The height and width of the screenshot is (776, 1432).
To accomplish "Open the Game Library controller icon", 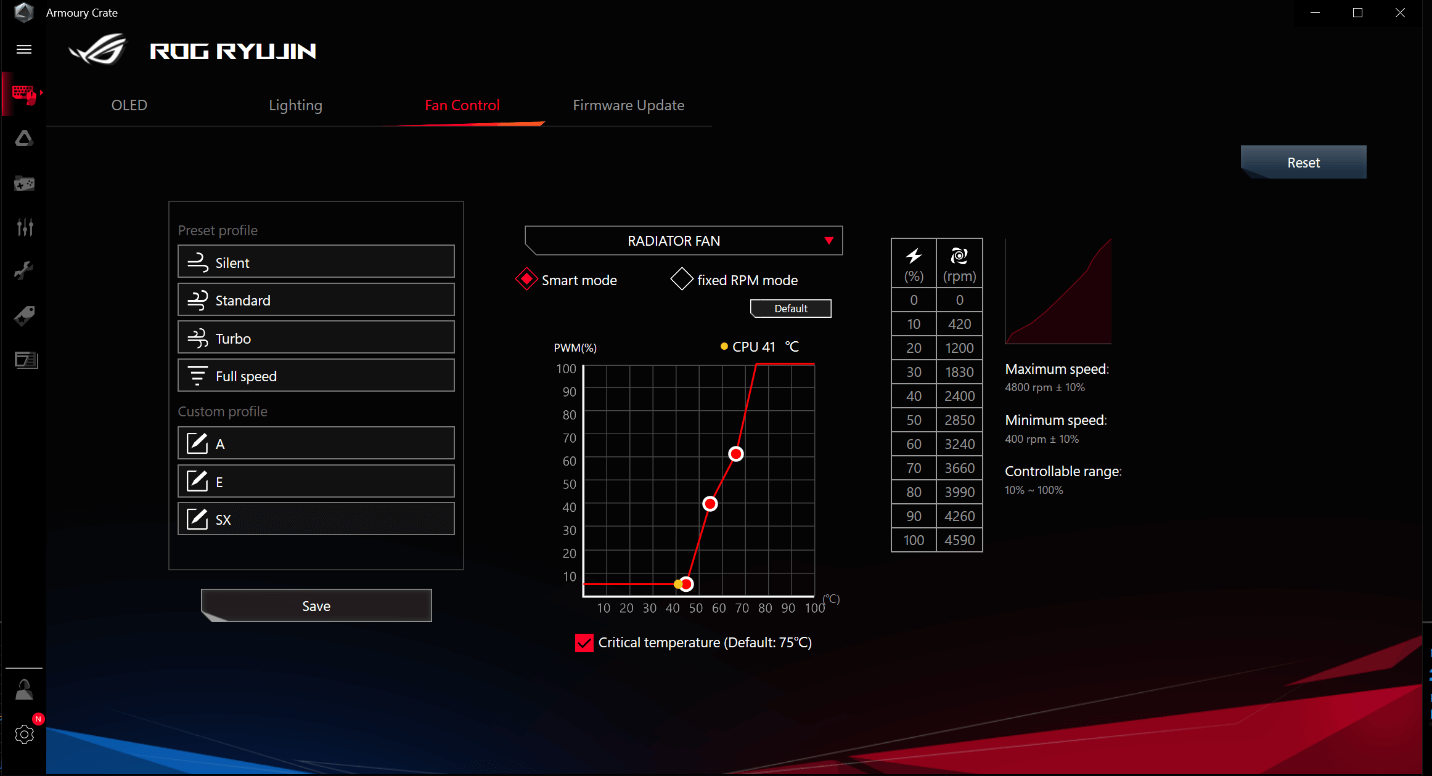I will click(24, 184).
